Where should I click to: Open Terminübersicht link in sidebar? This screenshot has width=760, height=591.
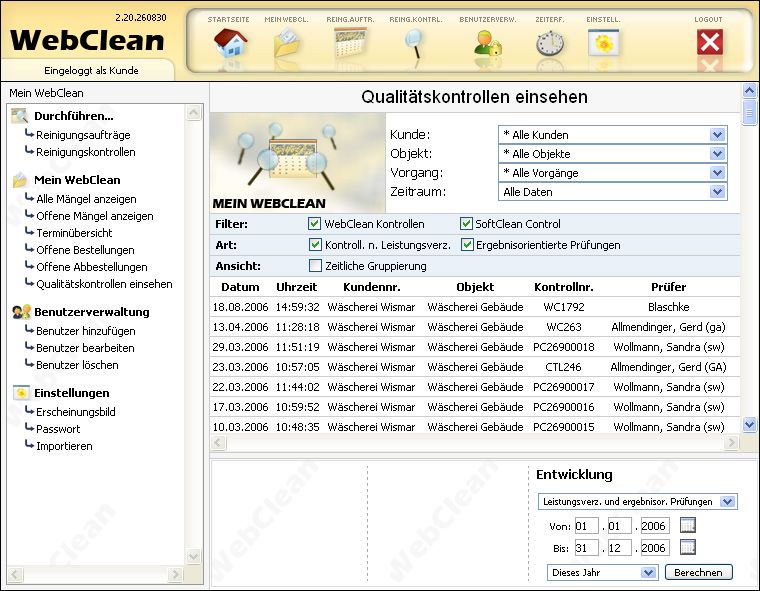tap(74, 233)
